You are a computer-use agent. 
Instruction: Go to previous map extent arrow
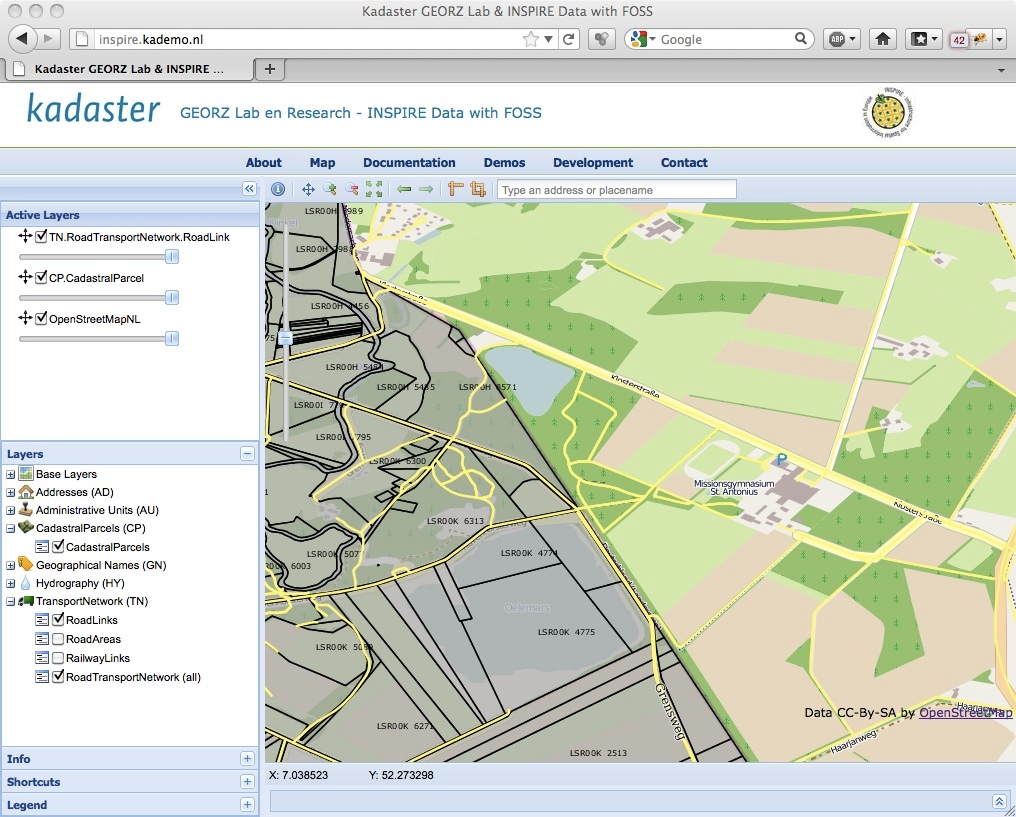tap(404, 189)
